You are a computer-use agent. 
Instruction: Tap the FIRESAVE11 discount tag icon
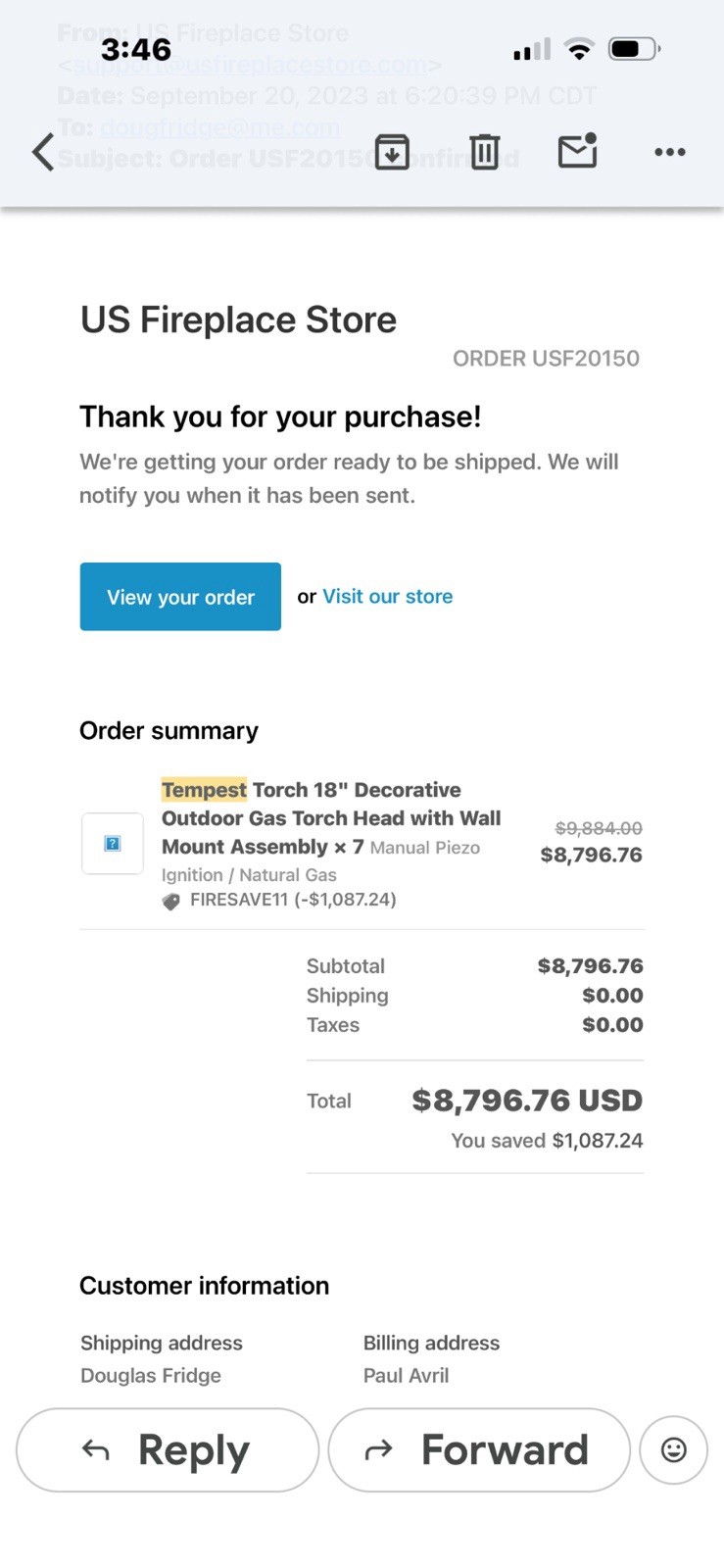click(x=170, y=902)
